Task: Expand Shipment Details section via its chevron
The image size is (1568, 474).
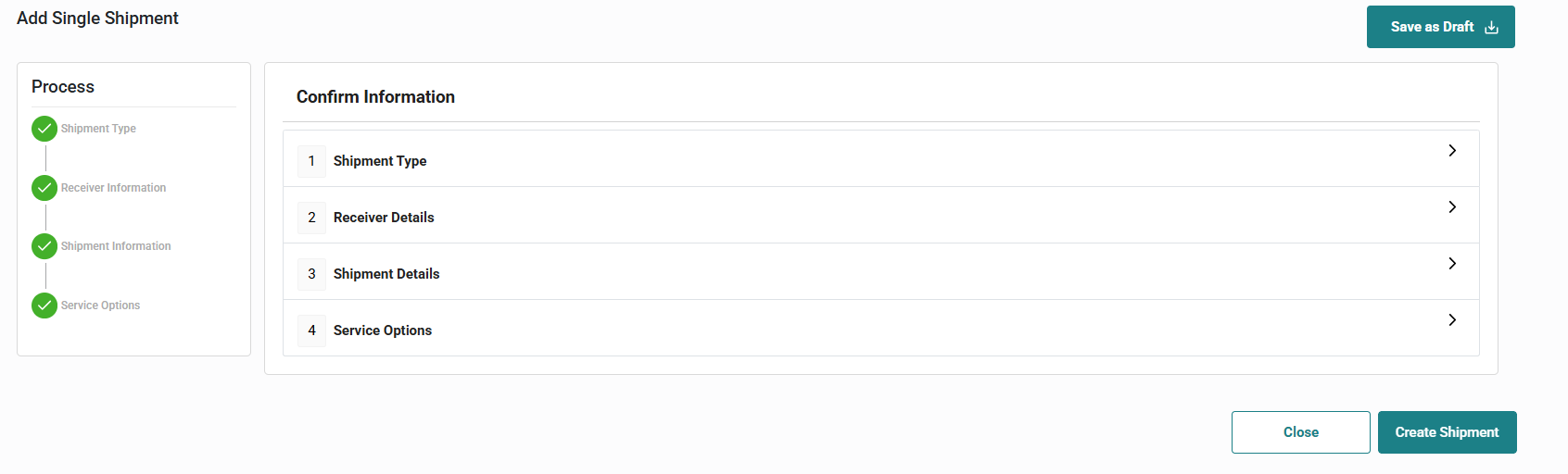Action: click(x=1452, y=264)
